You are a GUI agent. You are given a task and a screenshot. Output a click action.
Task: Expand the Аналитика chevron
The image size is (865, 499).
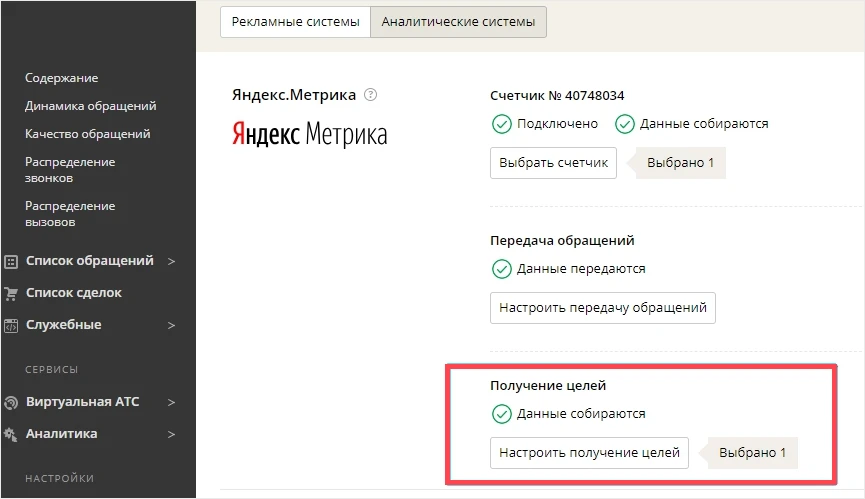(x=171, y=434)
